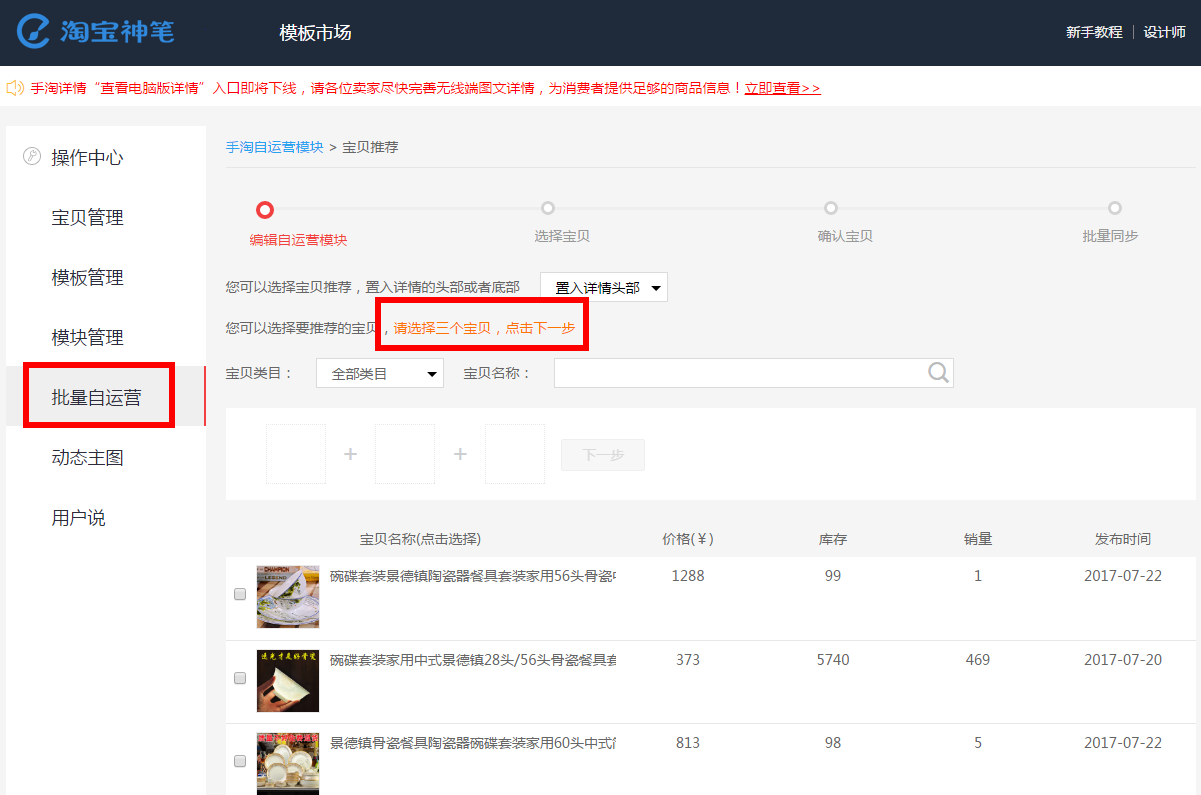This screenshot has width=1201, height=795.
Task: Check the box for the 813 priced item
Action: click(240, 761)
